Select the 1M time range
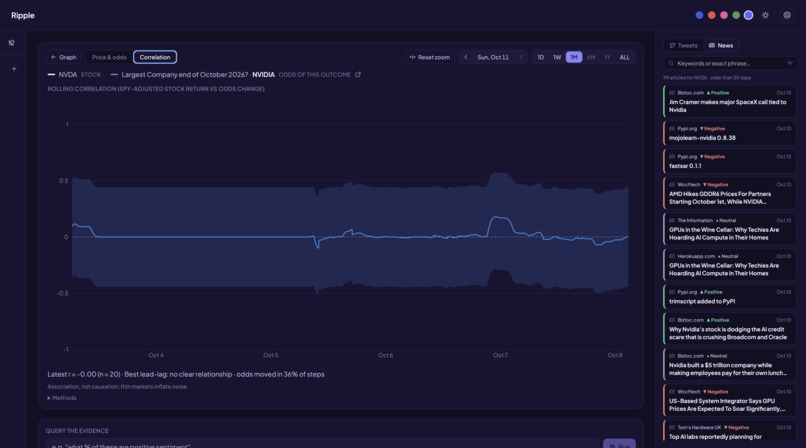The width and height of the screenshot is (806, 448). (x=574, y=57)
